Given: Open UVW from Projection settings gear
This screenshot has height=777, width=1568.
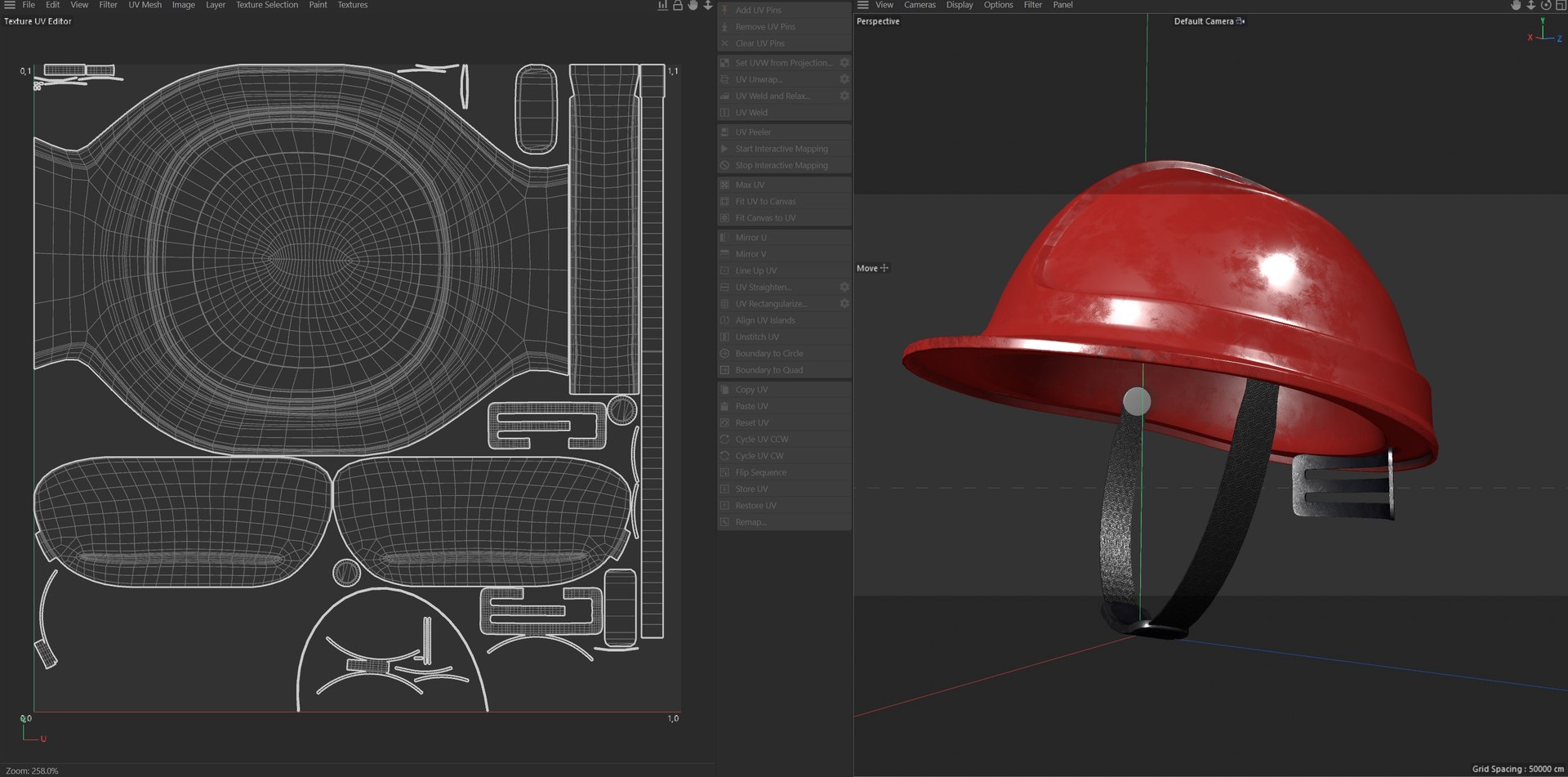Looking at the screenshot, I should coord(844,62).
